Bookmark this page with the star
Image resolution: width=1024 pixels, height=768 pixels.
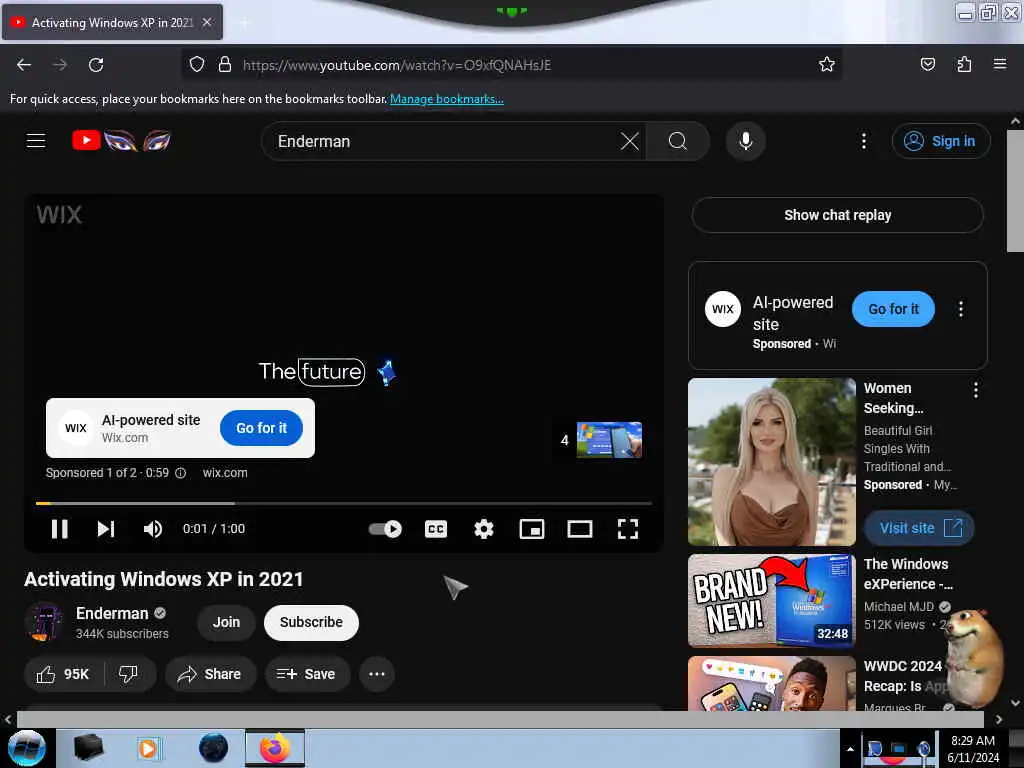(x=827, y=64)
